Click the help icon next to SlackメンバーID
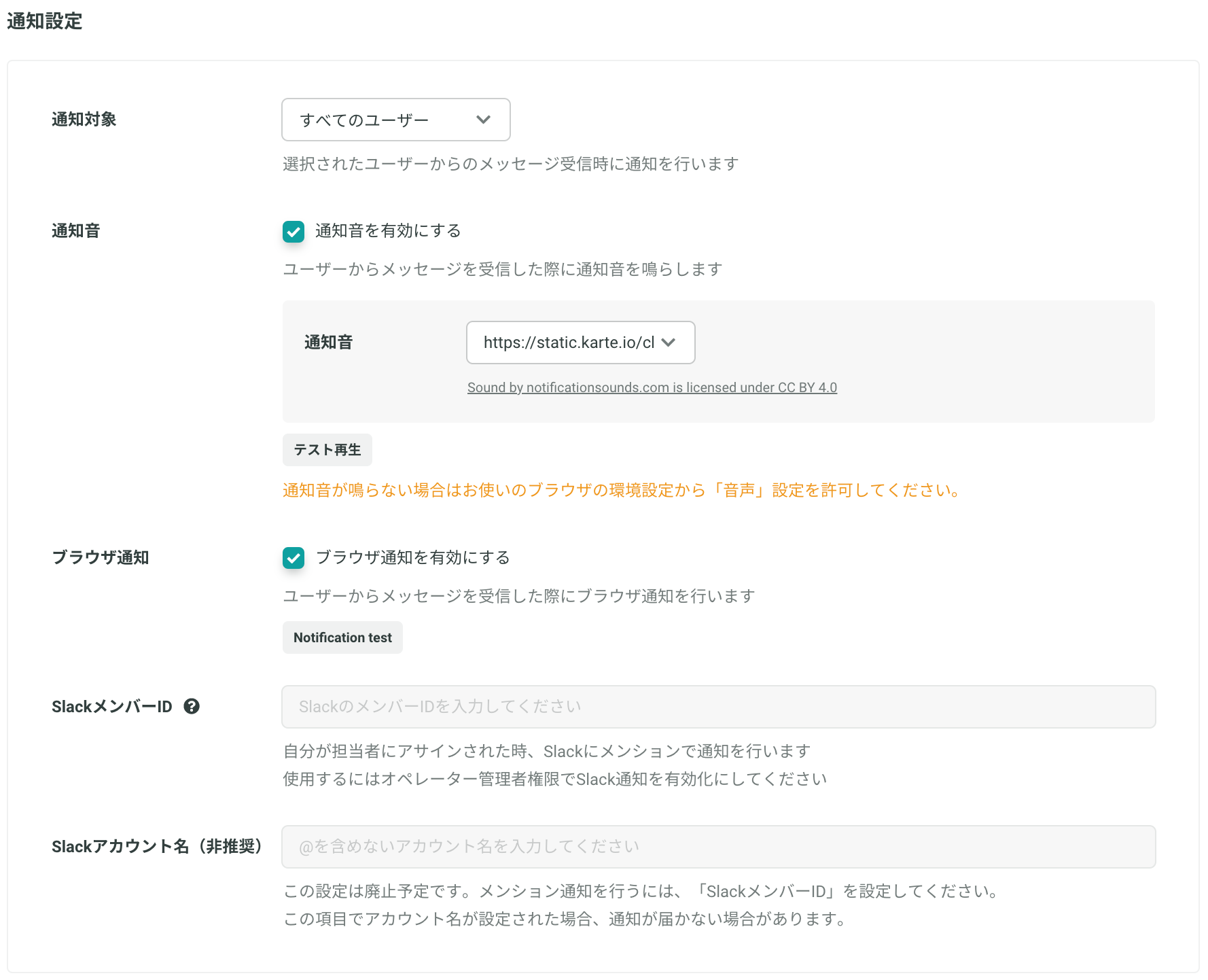 [192, 706]
